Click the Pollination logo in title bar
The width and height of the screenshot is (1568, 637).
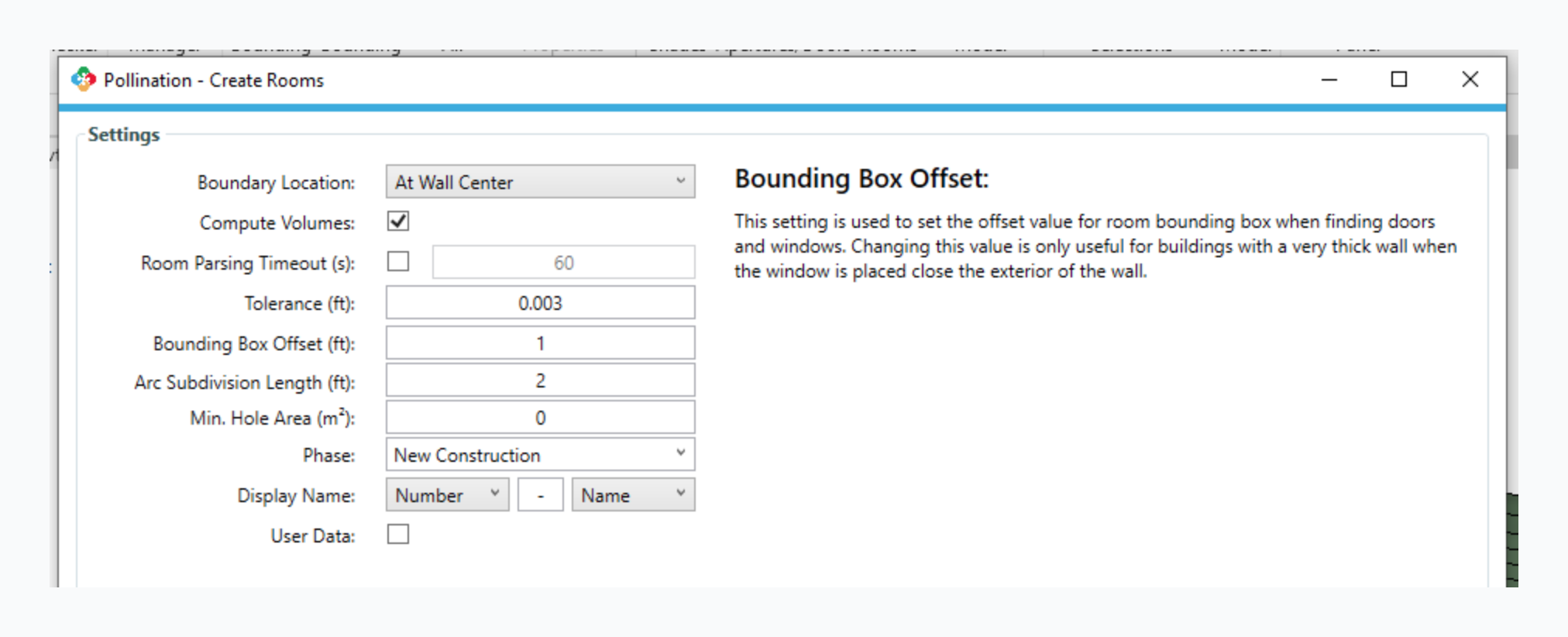coord(84,80)
